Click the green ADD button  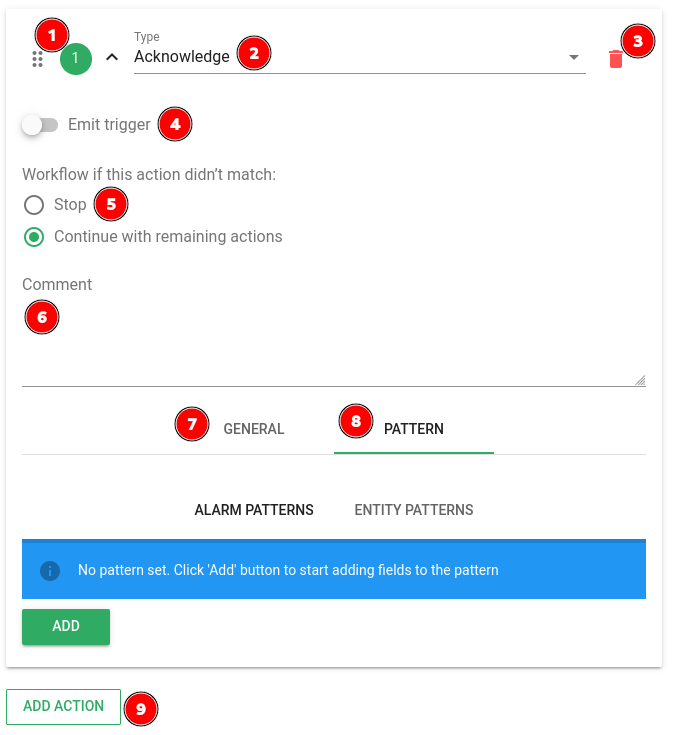pos(66,626)
